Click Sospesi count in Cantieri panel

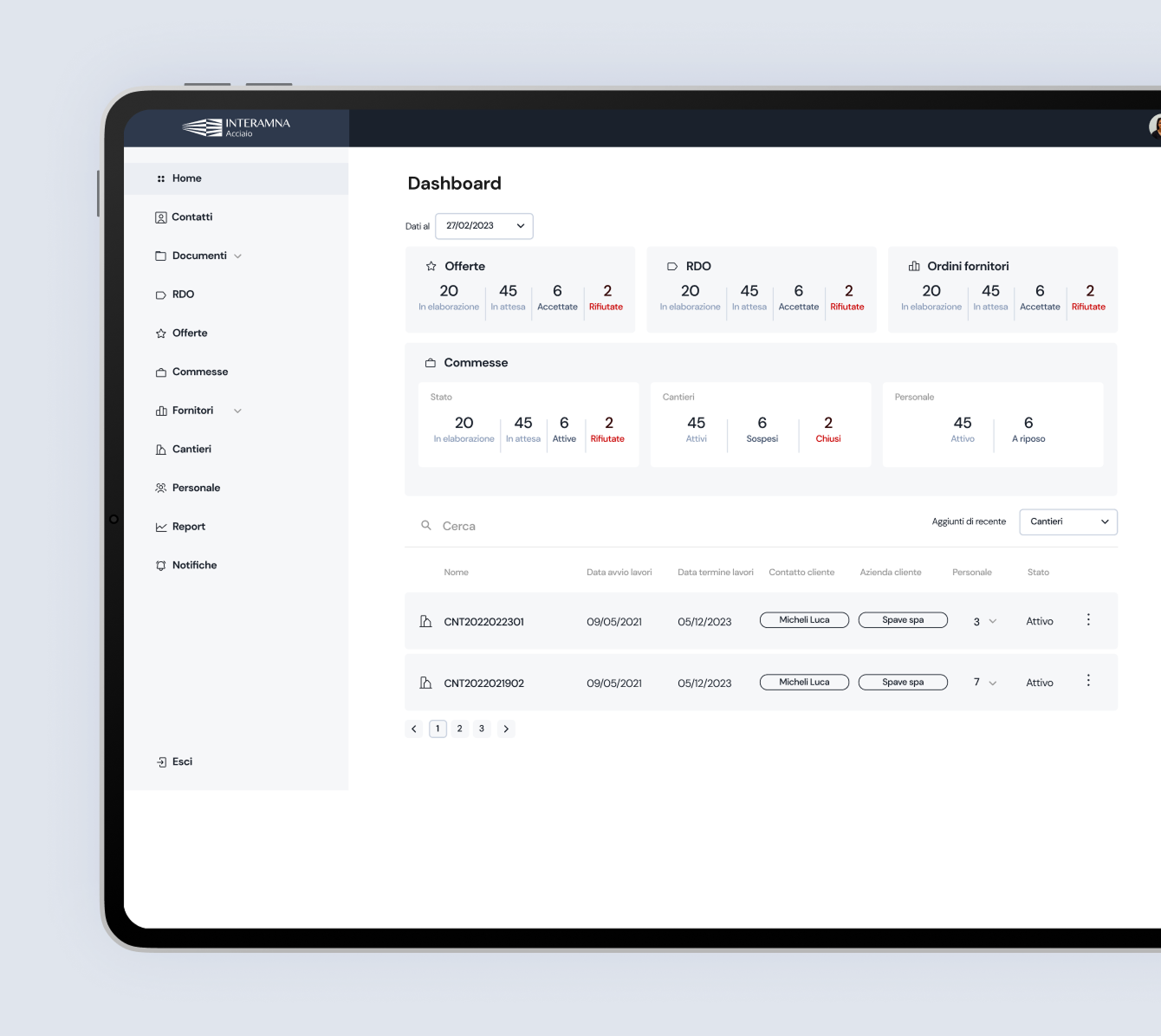coord(762,430)
